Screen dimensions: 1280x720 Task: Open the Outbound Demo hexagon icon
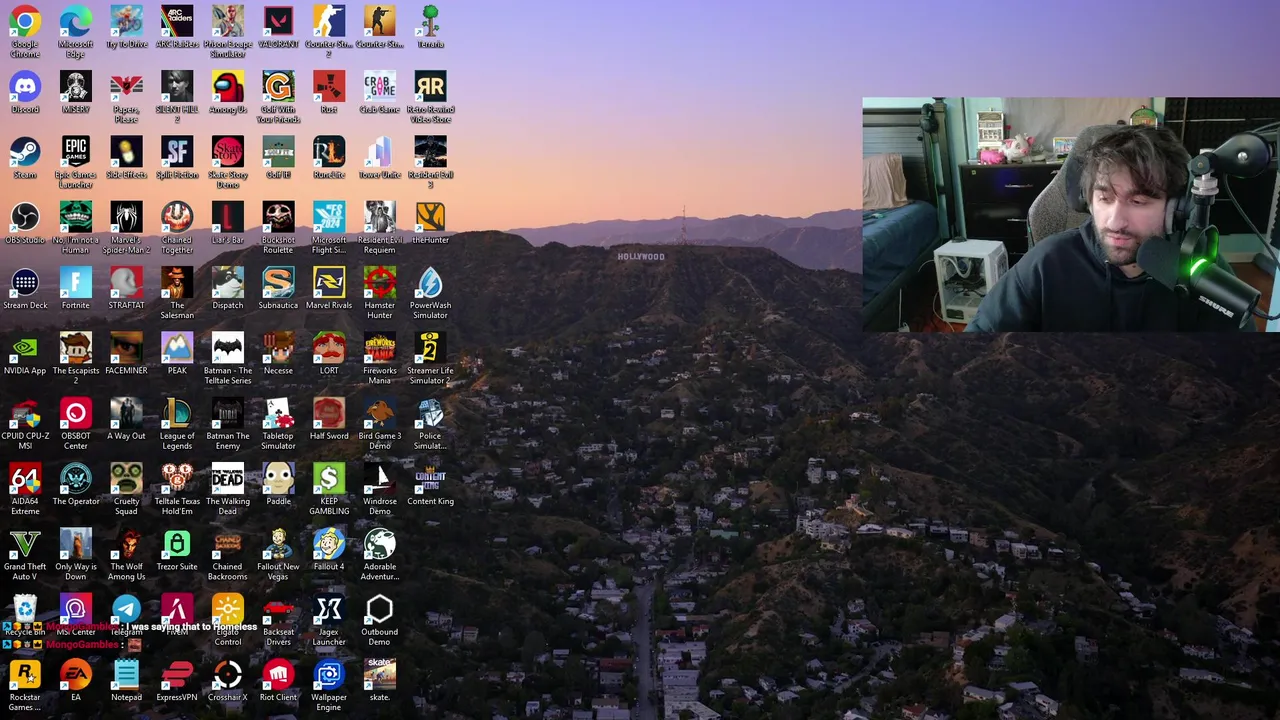coord(379,608)
